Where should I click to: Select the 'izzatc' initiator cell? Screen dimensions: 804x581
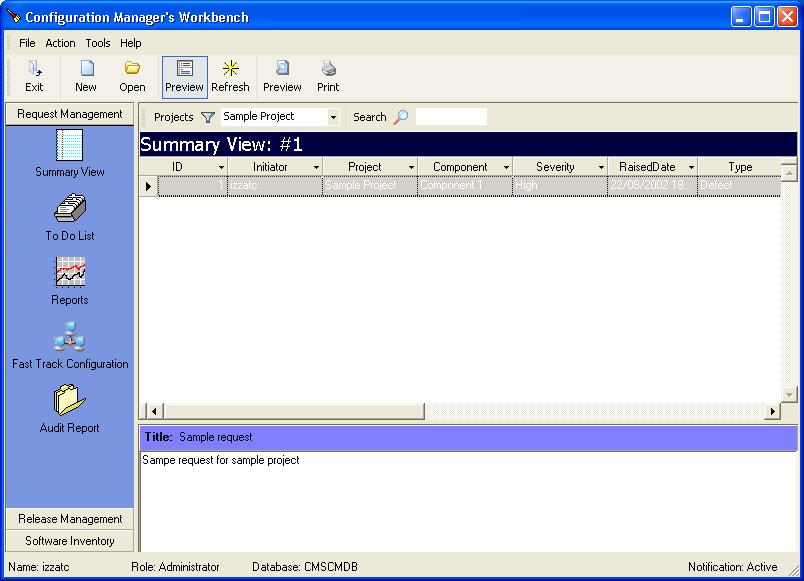click(275, 186)
